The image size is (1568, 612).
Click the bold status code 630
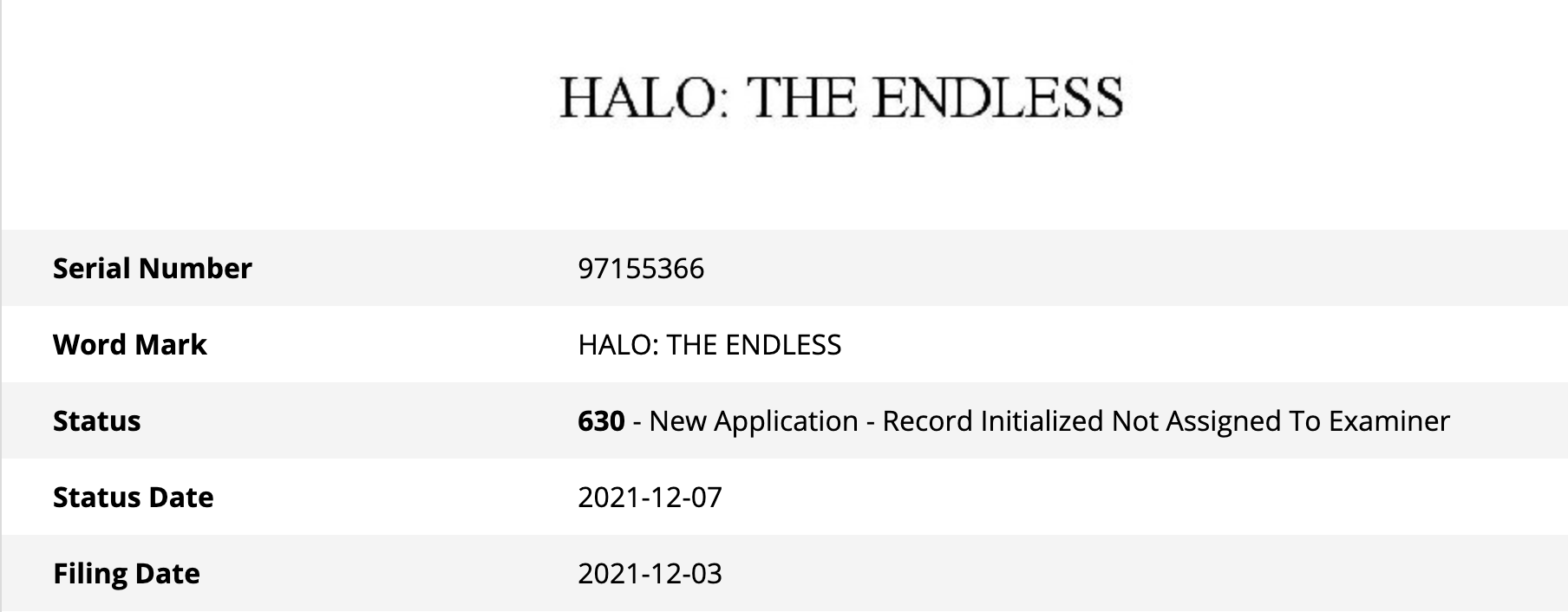point(601,421)
